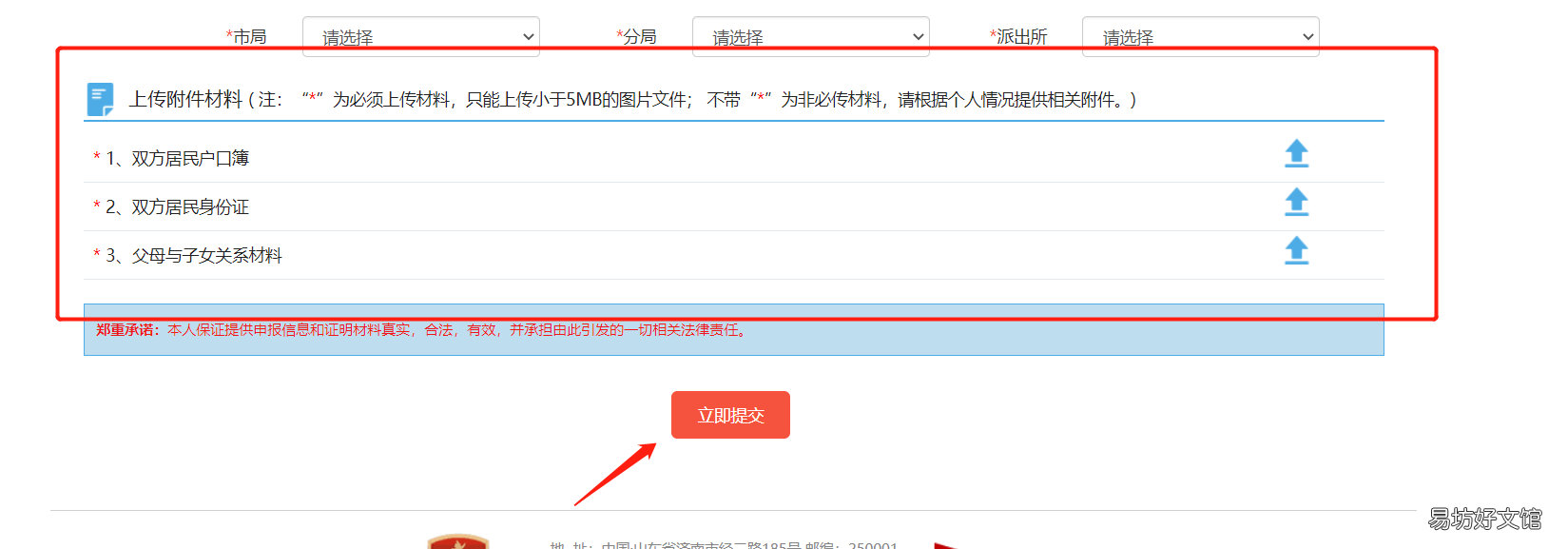Click the 派出所 field label
Image resolution: width=1568 pixels, height=549 pixels.
(x=1018, y=36)
